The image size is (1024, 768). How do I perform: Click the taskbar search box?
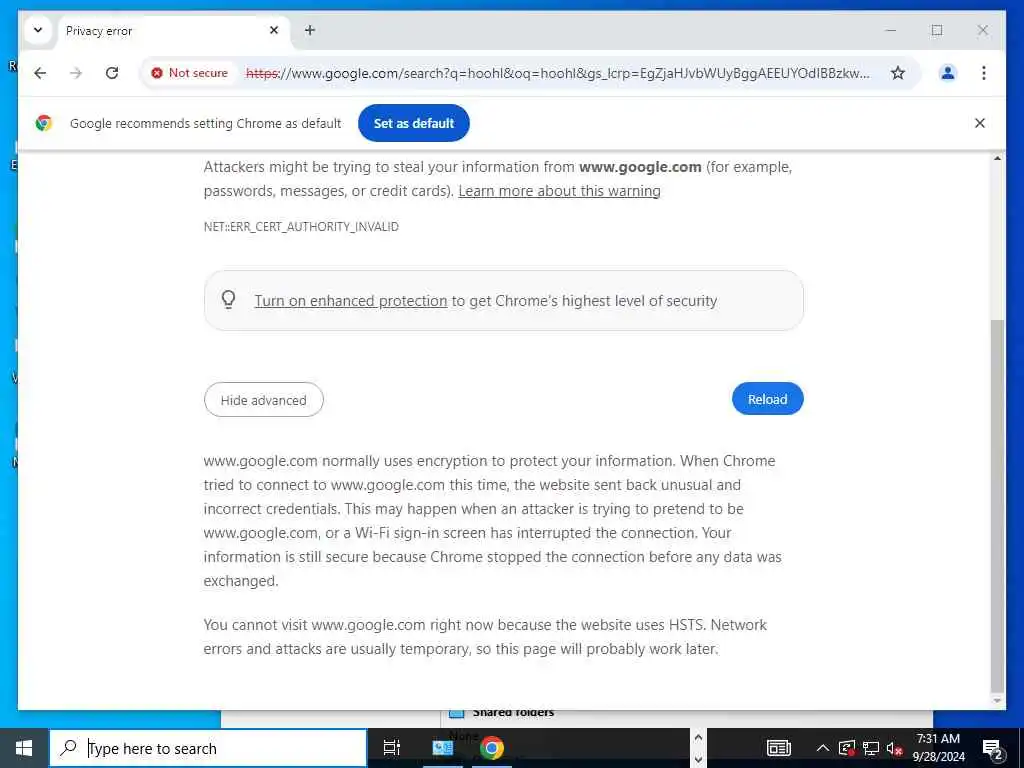point(208,748)
